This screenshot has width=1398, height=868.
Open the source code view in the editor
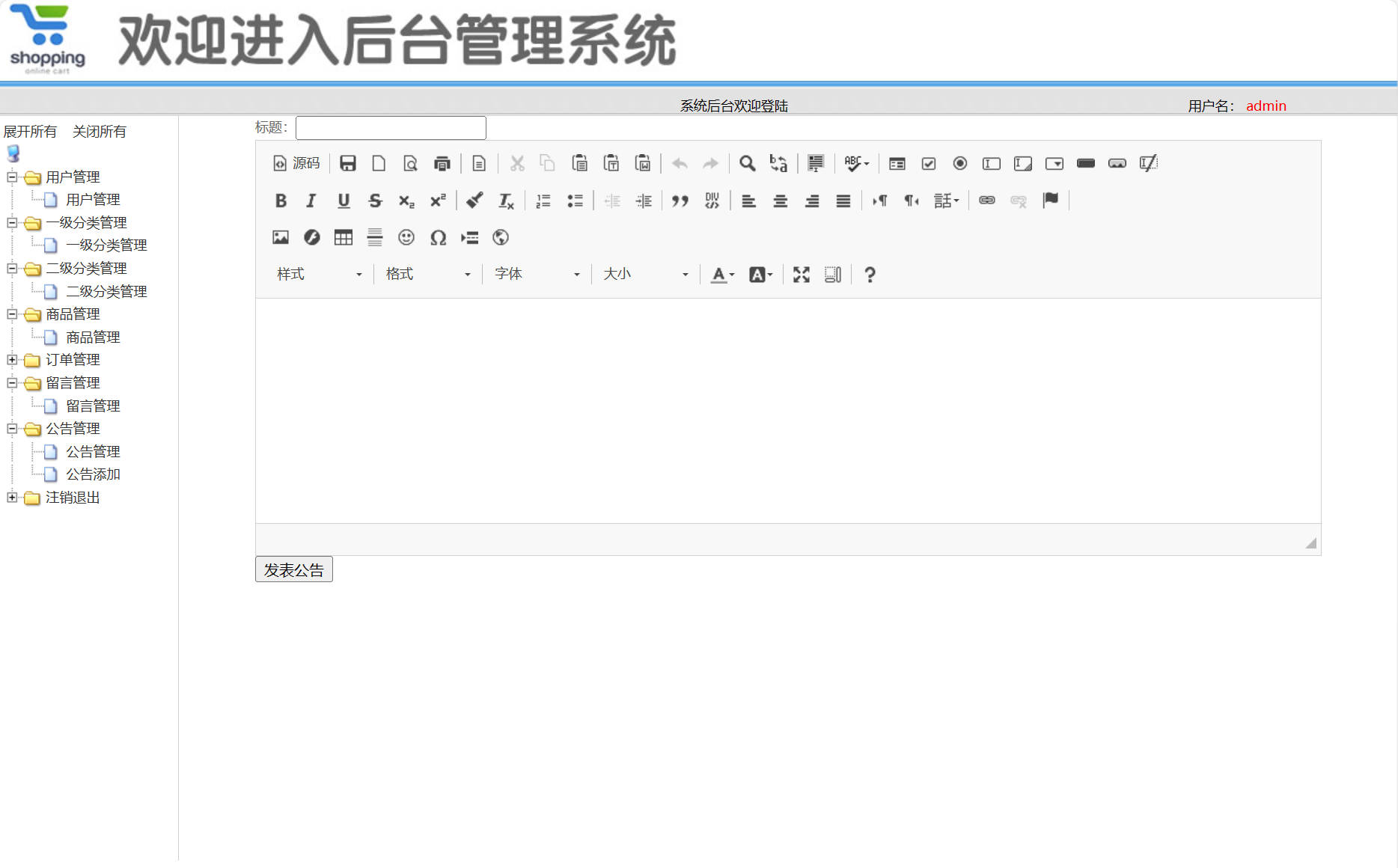coord(296,163)
